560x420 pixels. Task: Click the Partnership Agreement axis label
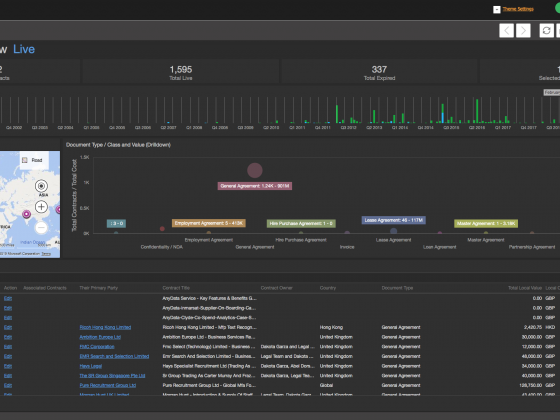532,247
